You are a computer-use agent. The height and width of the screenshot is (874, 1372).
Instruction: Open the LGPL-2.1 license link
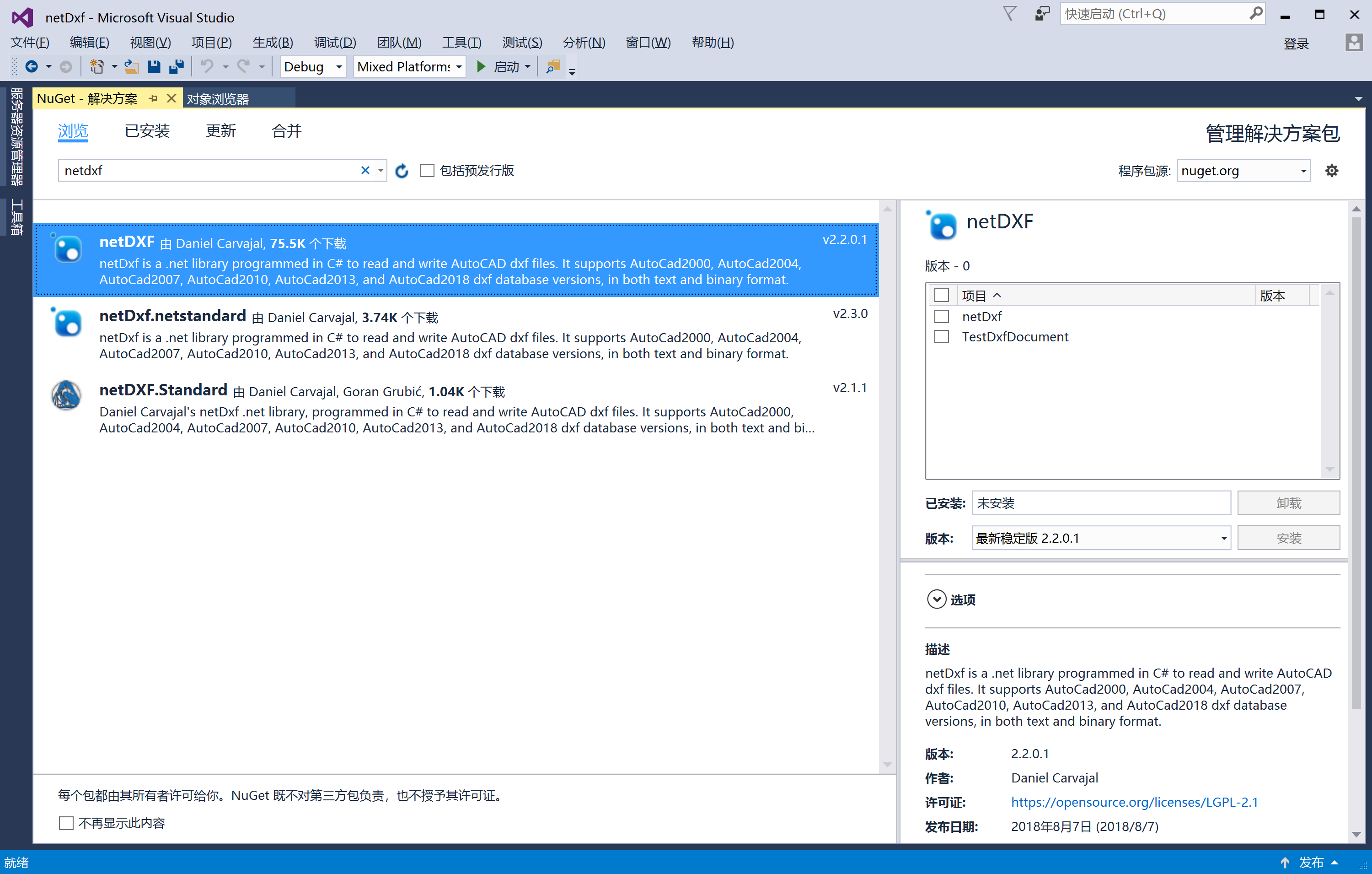1134,802
